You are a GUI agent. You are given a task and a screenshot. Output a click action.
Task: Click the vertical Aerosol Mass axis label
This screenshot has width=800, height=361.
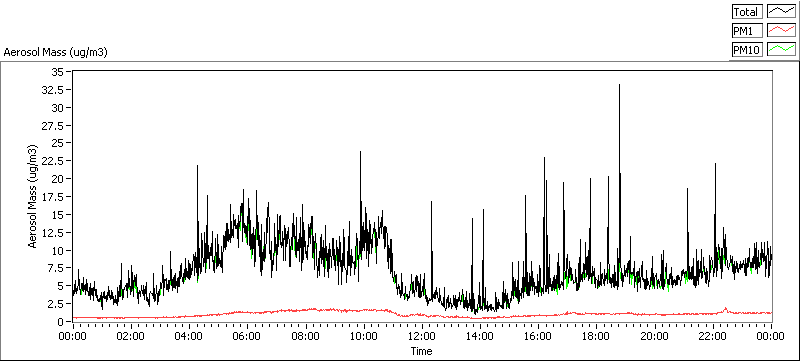tap(33, 196)
